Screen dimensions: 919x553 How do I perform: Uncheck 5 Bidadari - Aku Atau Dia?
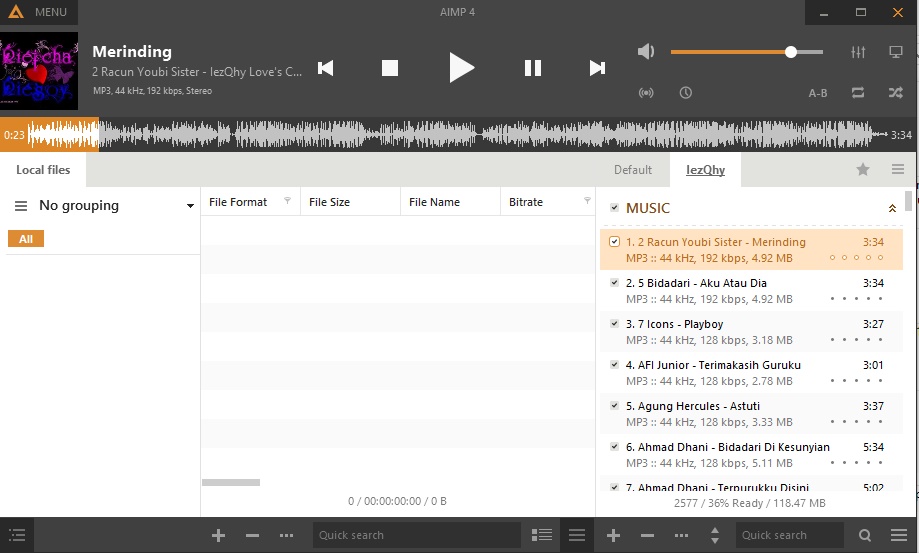pos(614,282)
